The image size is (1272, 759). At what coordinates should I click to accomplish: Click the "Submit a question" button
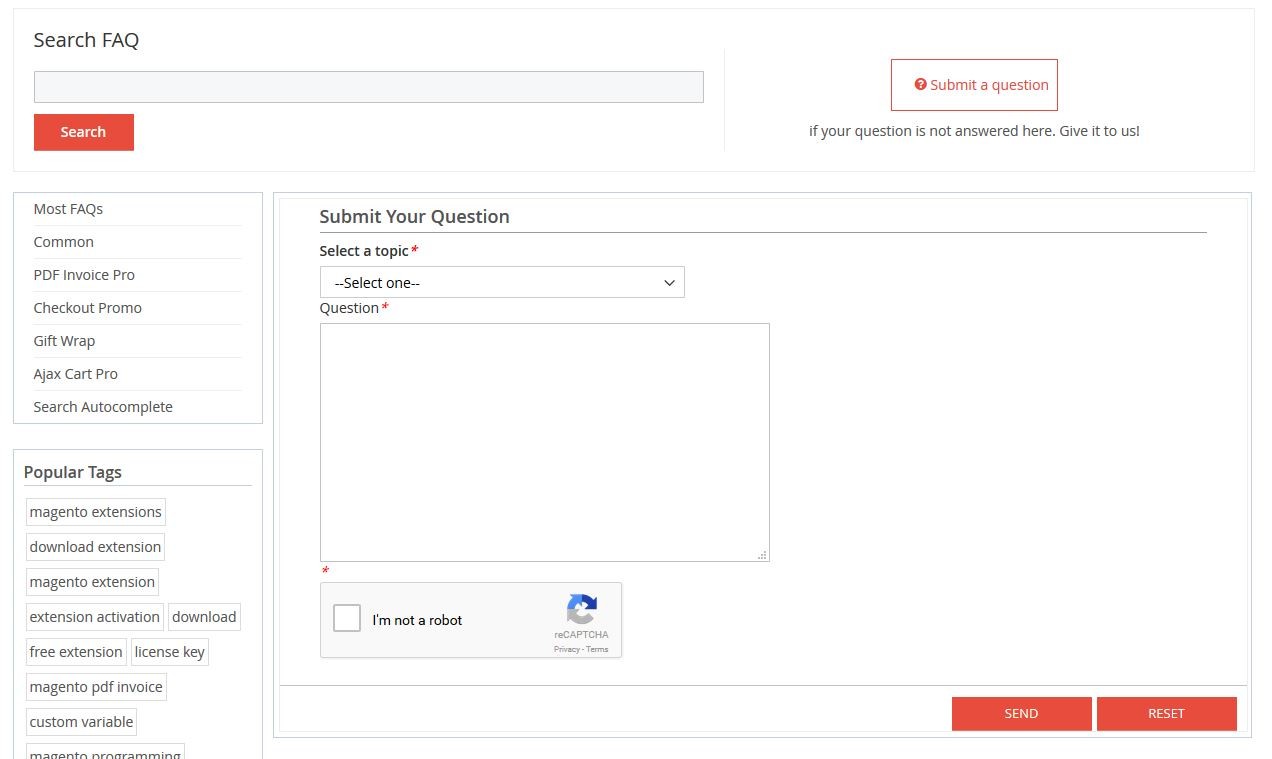point(974,84)
